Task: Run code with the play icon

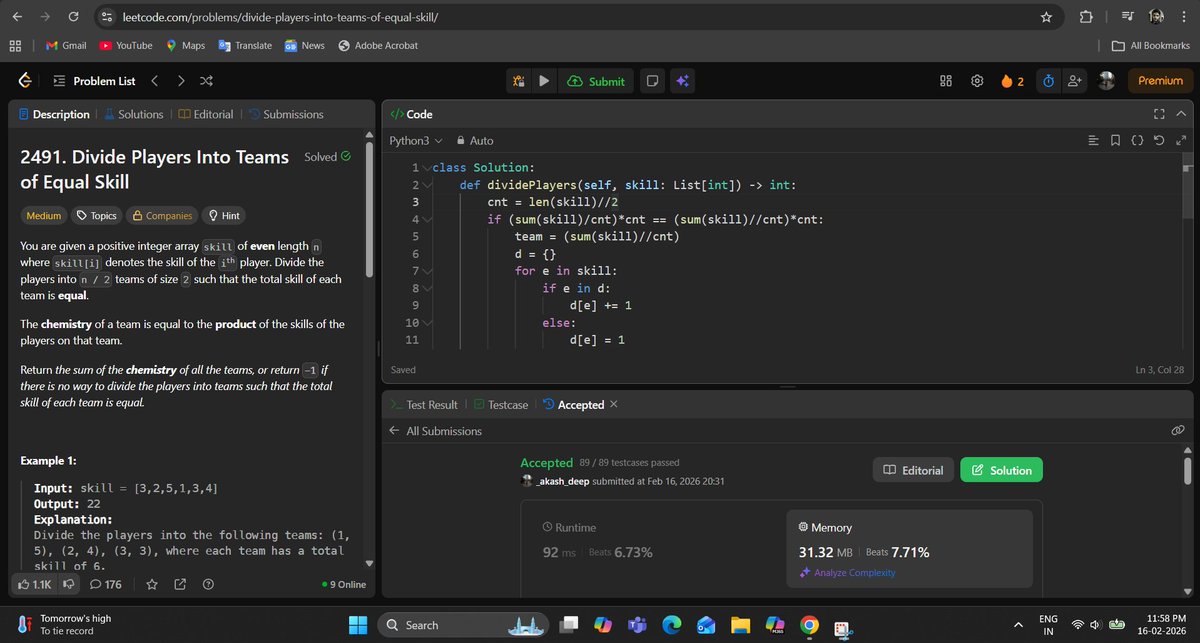Action: pyautogui.click(x=544, y=82)
